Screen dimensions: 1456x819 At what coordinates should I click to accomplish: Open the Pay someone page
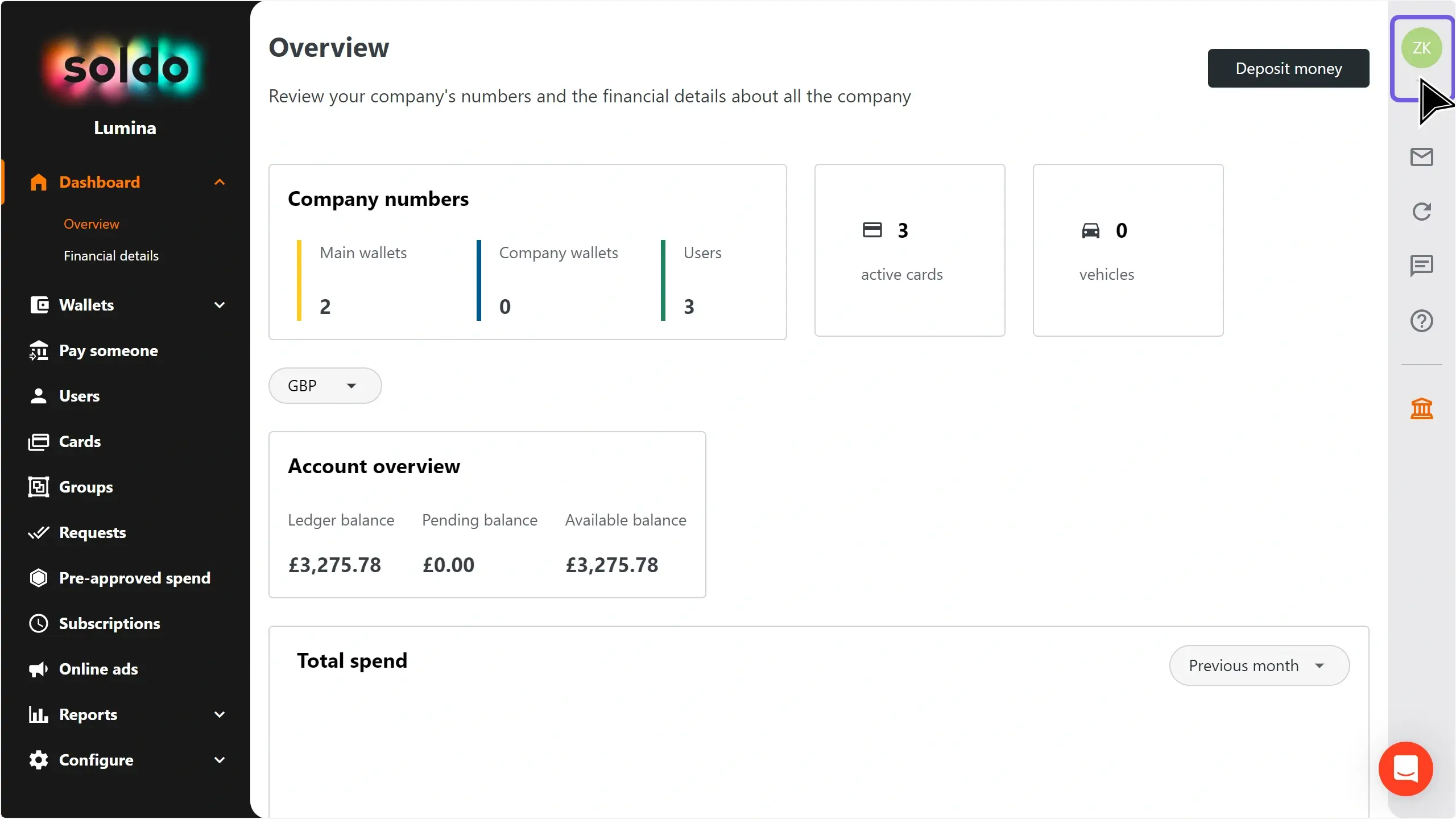click(109, 350)
